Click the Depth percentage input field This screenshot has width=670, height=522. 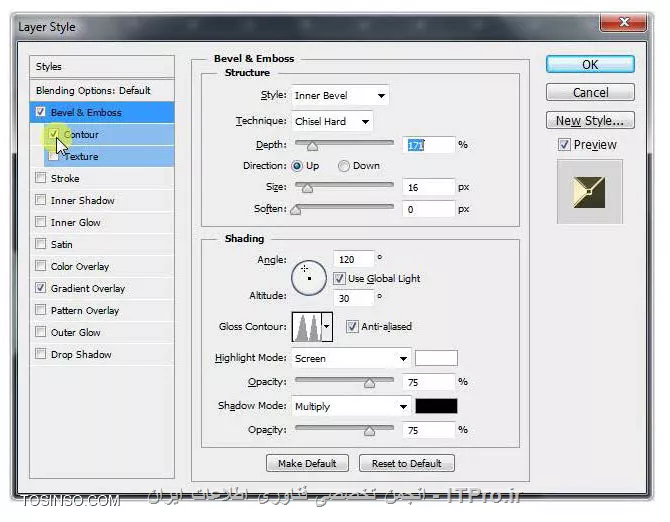428,145
